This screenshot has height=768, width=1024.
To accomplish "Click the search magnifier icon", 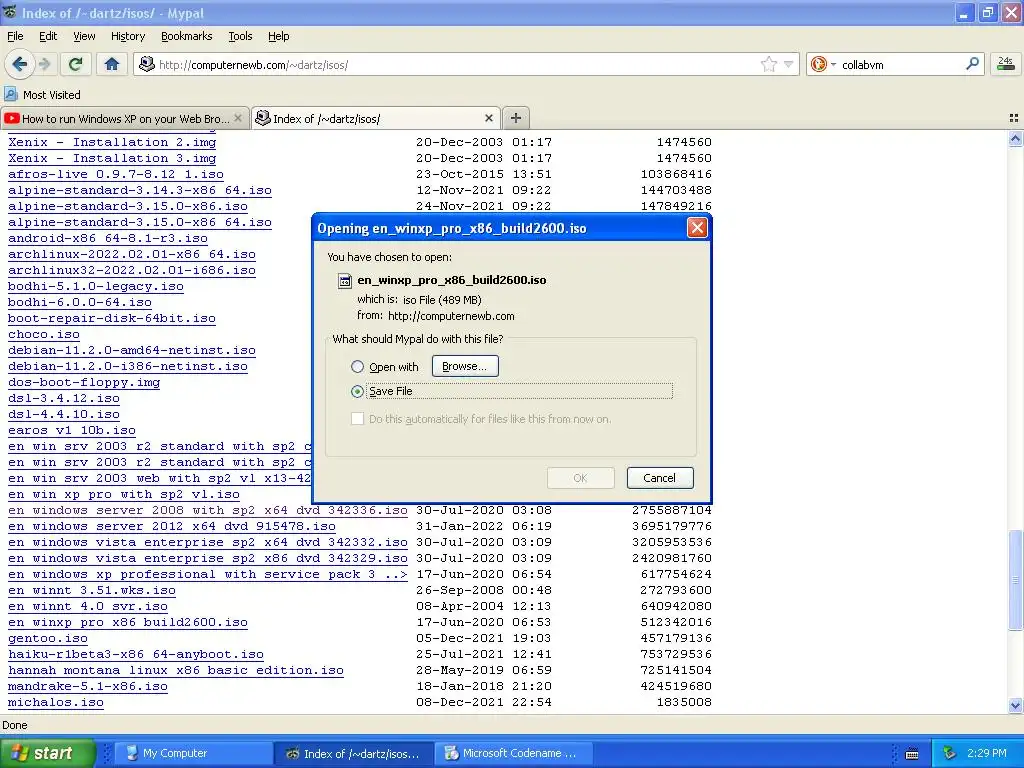I will (x=972, y=64).
